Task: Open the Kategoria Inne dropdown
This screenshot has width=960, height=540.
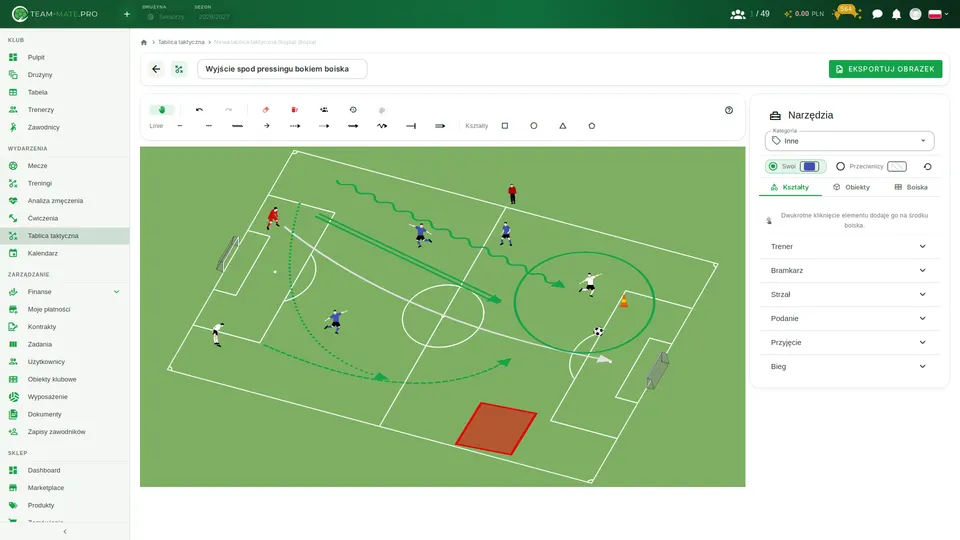Action: (x=849, y=141)
